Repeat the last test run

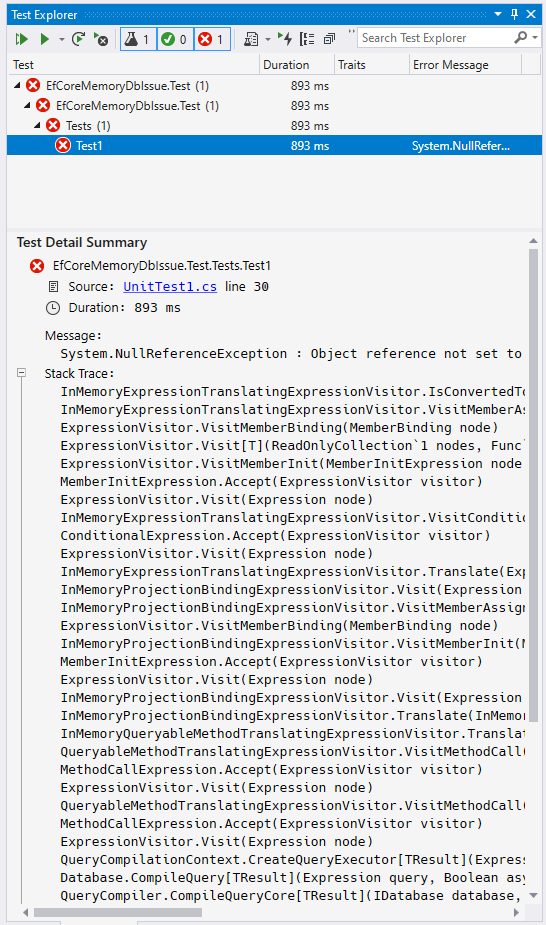[x=78, y=39]
